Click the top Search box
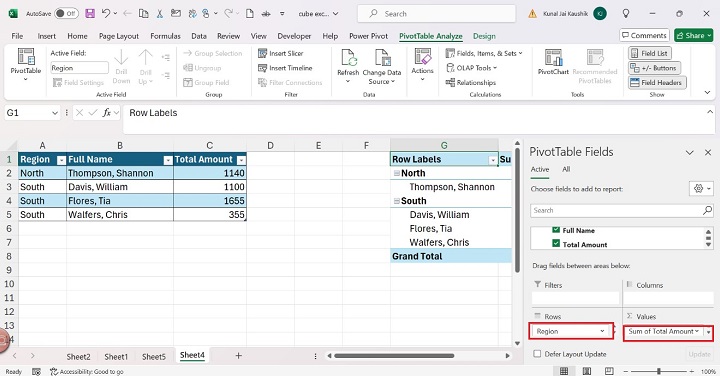This screenshot has height=376, width=720. click(x=436, y=14)
